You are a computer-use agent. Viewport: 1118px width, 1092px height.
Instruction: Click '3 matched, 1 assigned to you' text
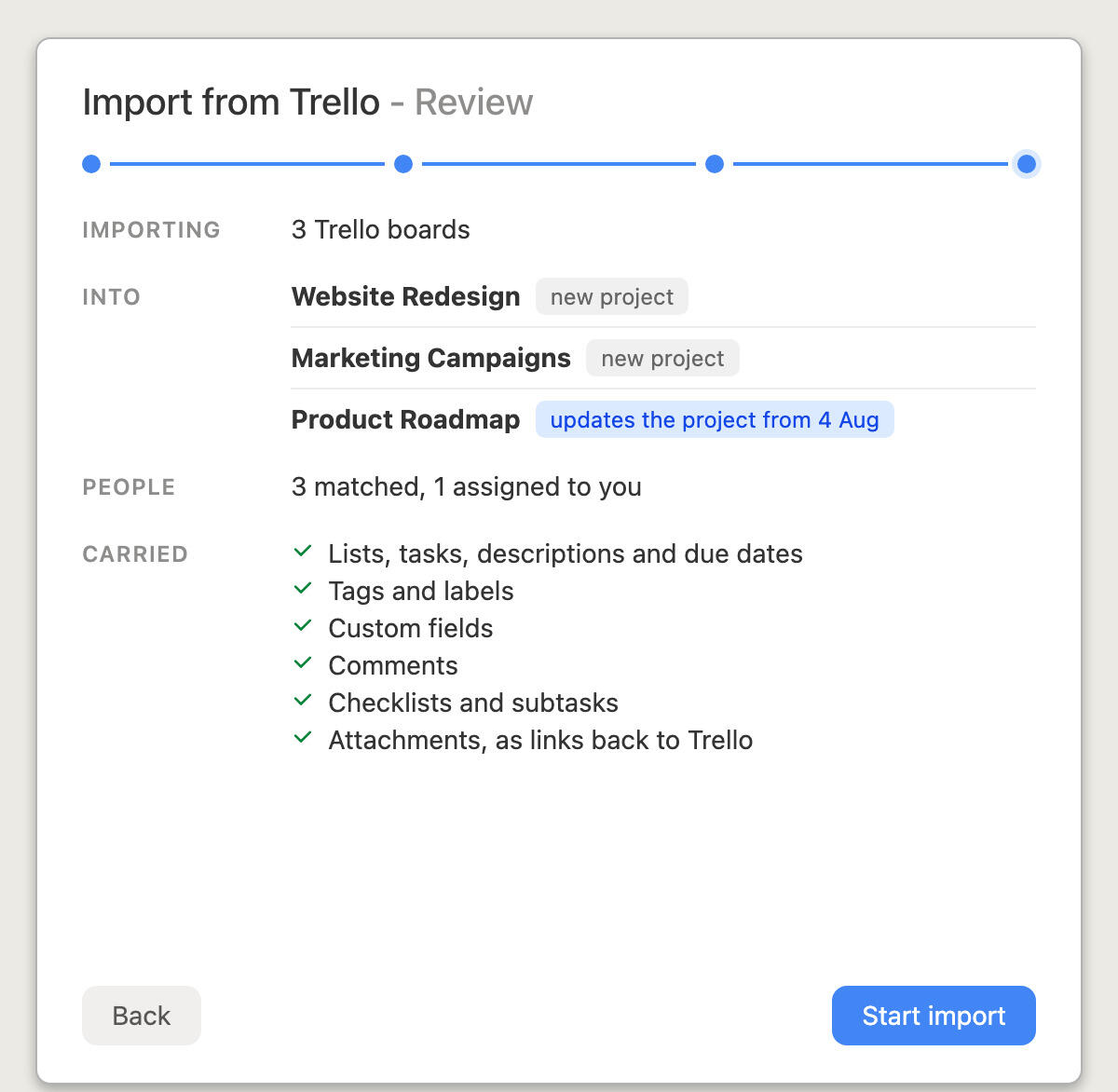[x=467, y=487]
